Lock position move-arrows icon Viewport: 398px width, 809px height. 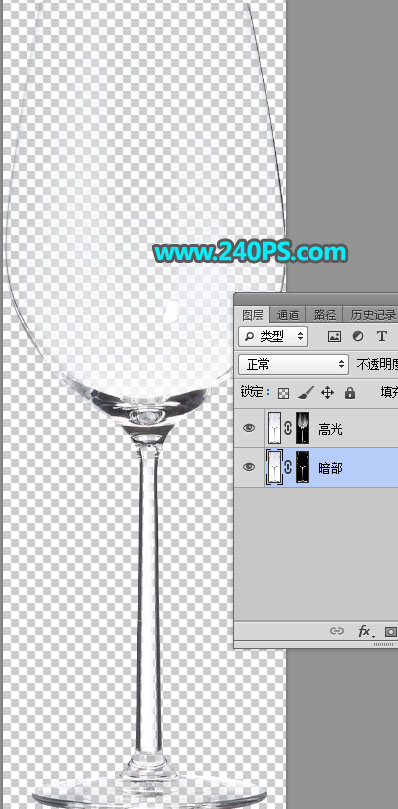point(327,393)
